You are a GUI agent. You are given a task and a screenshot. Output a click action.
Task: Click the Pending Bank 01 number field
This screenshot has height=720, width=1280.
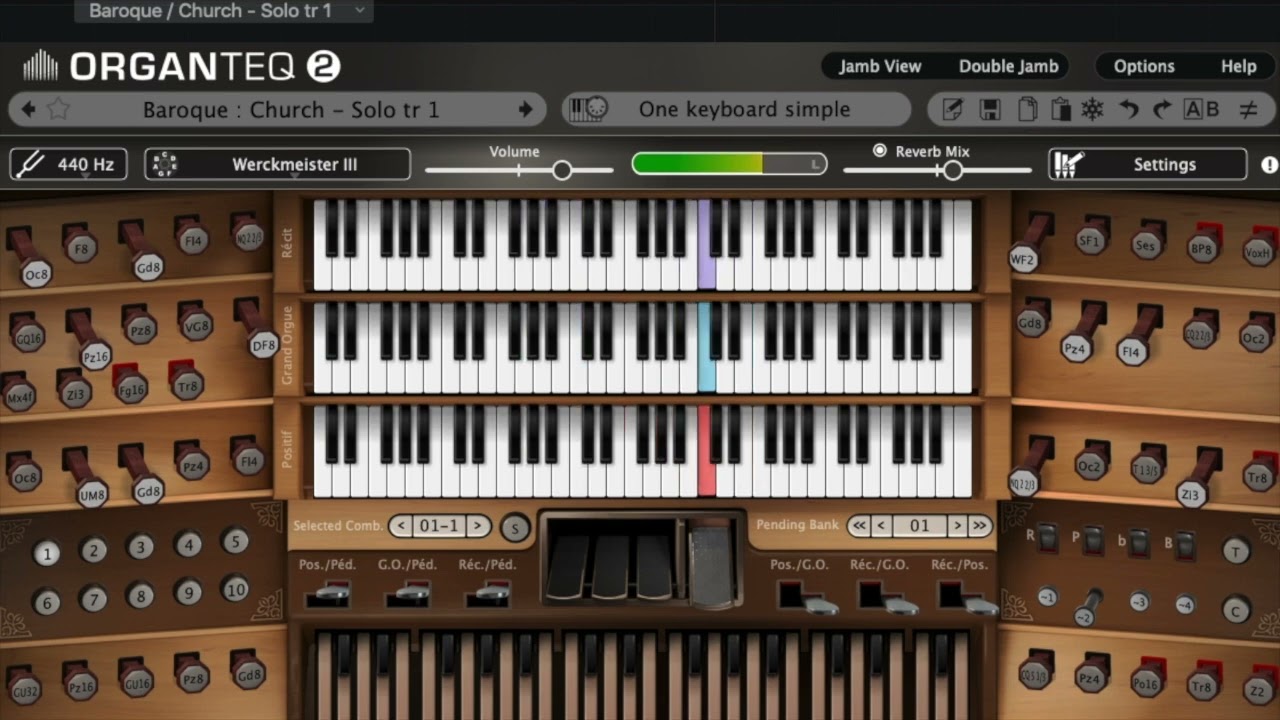[x=919, y=525]
